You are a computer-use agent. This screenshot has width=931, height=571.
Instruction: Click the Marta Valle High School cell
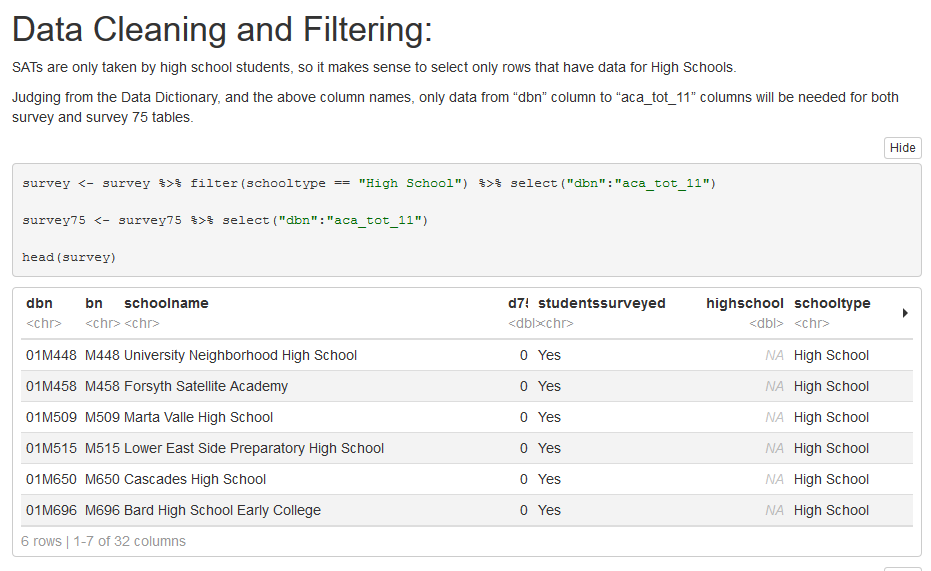point(198,417)
